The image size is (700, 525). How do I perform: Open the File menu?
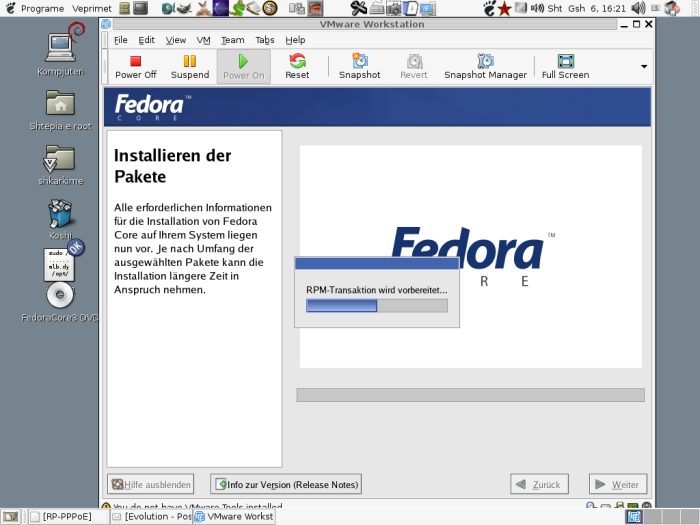121,40
